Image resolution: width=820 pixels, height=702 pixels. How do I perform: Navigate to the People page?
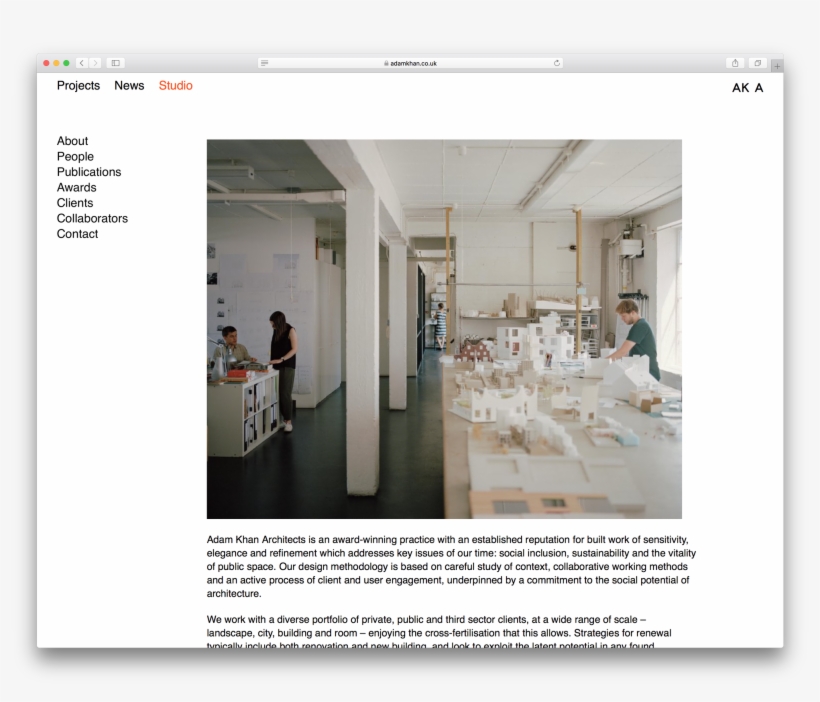75,157
